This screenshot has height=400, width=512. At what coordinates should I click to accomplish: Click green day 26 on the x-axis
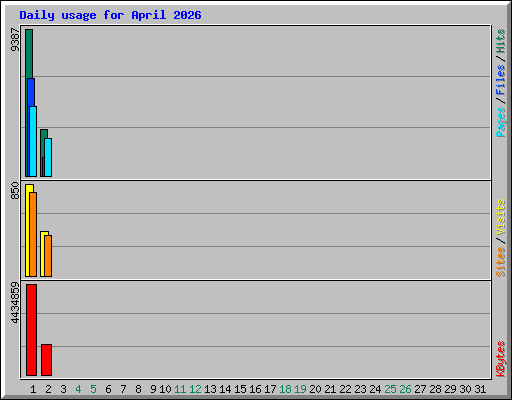405,389
